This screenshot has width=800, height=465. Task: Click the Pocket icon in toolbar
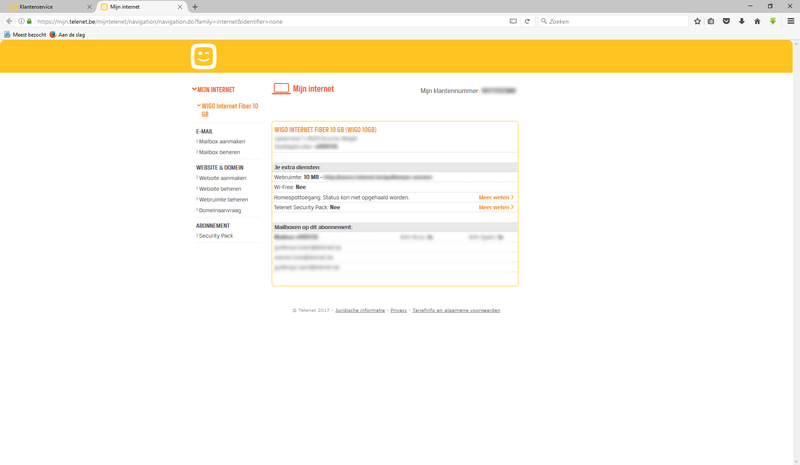(726, 21)
